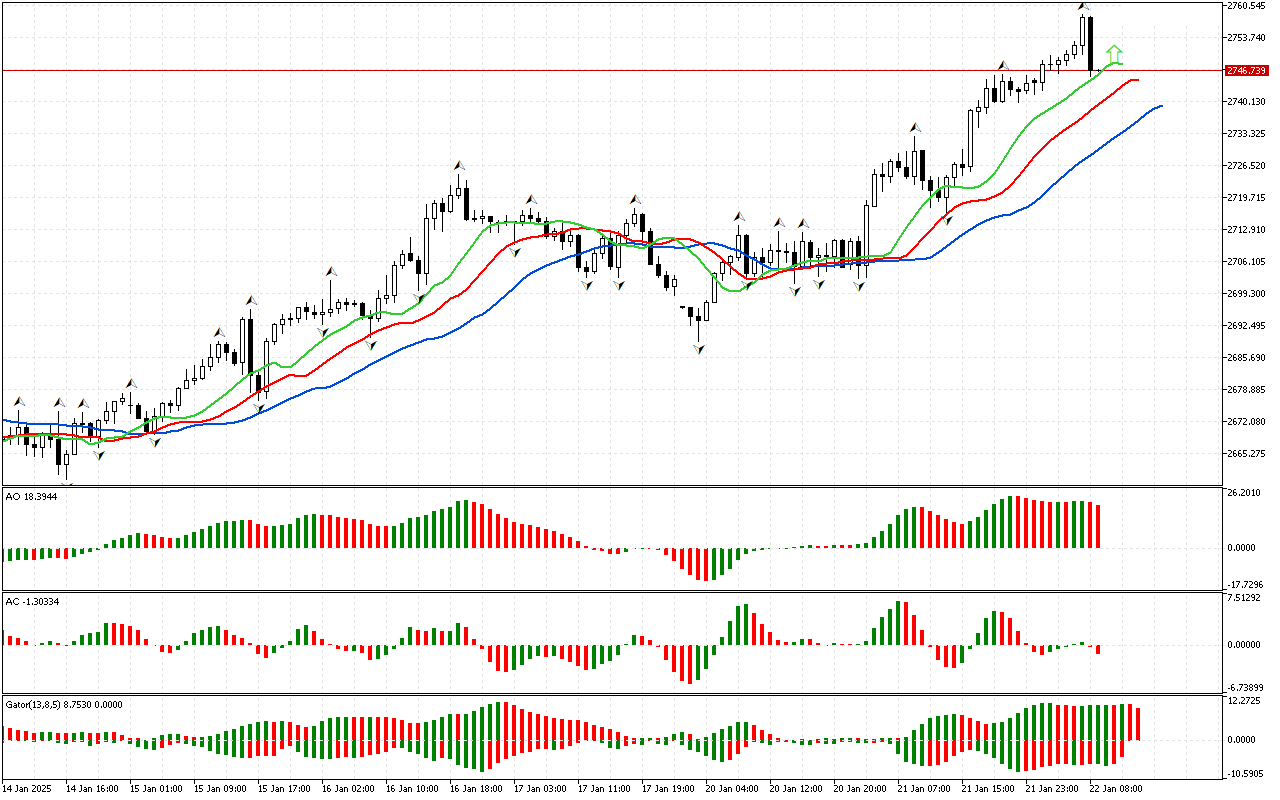Select 17 Jan 19:00 on the time axis
The width and height of the screenshot is (1280, 800).
(668, 789)
